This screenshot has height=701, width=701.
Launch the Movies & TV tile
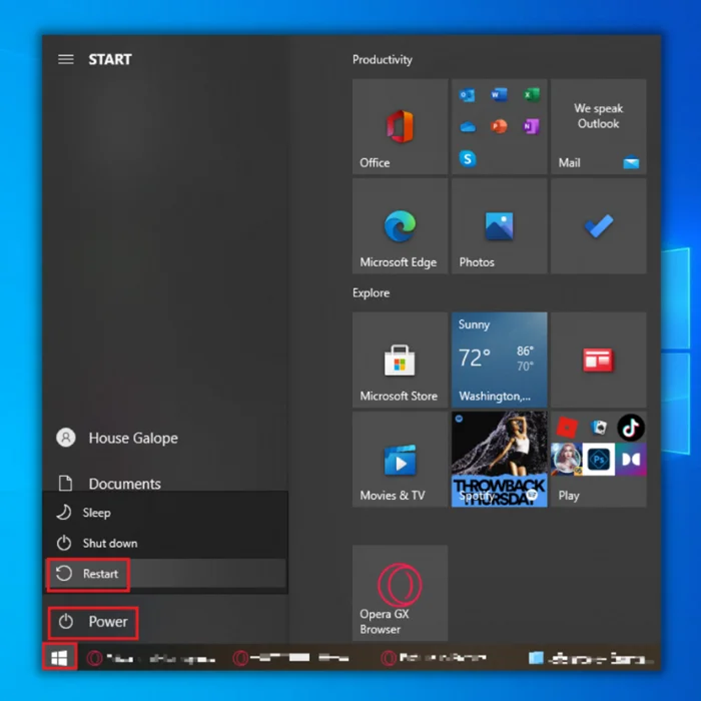point(400,459)
